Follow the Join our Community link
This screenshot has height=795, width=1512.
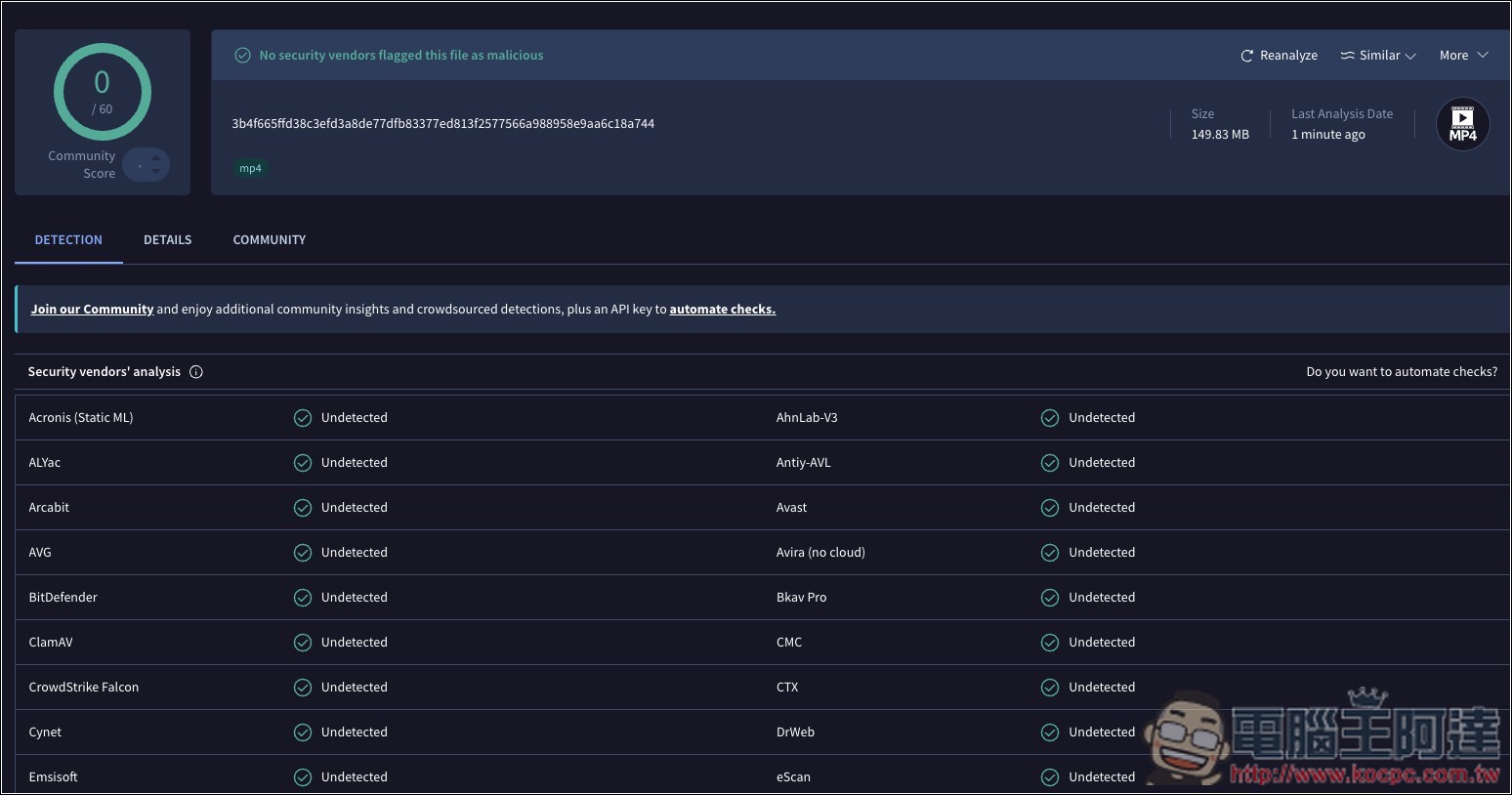[x=92, y=310]
